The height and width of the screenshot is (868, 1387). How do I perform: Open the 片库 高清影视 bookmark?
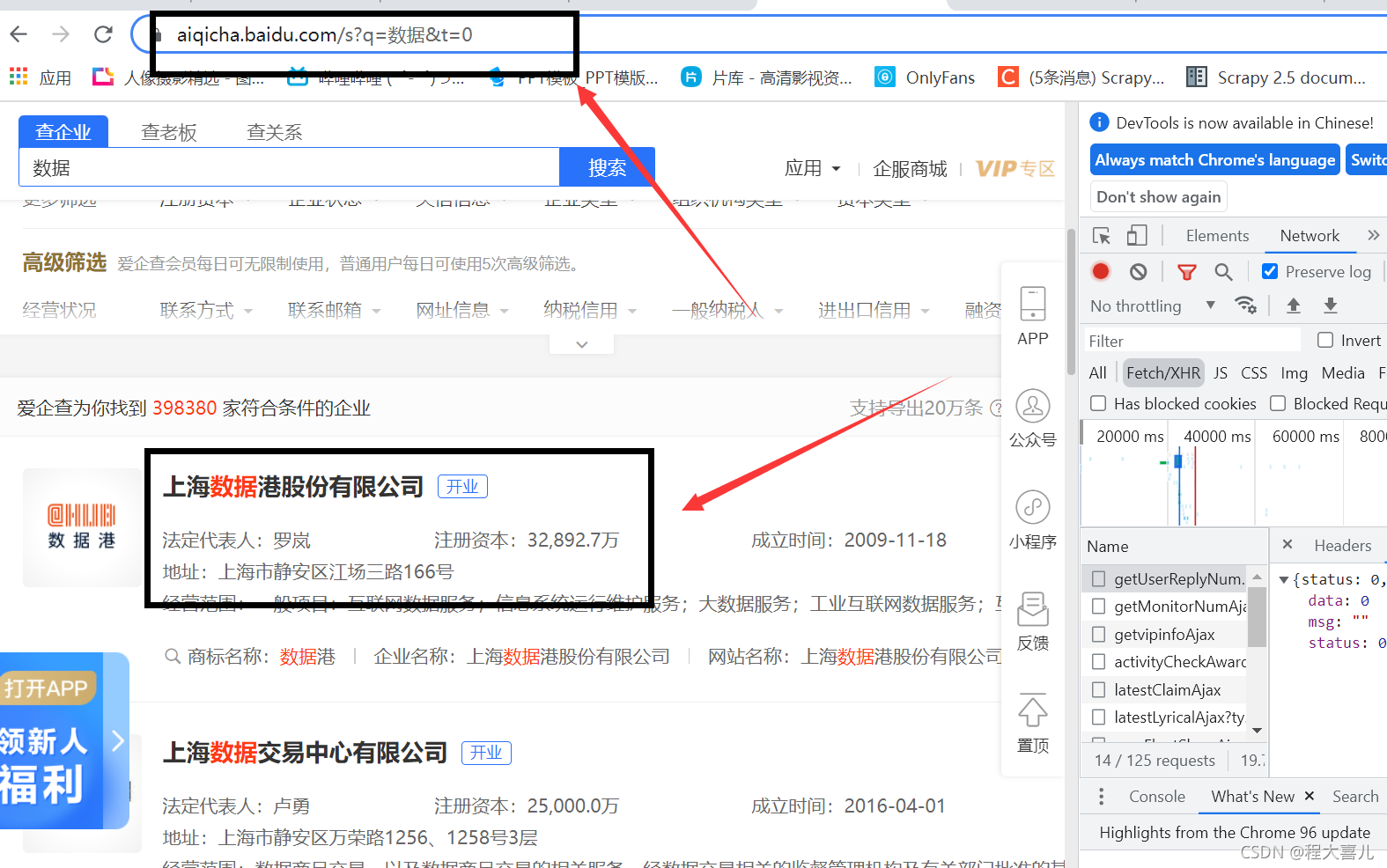click(766, 77)
